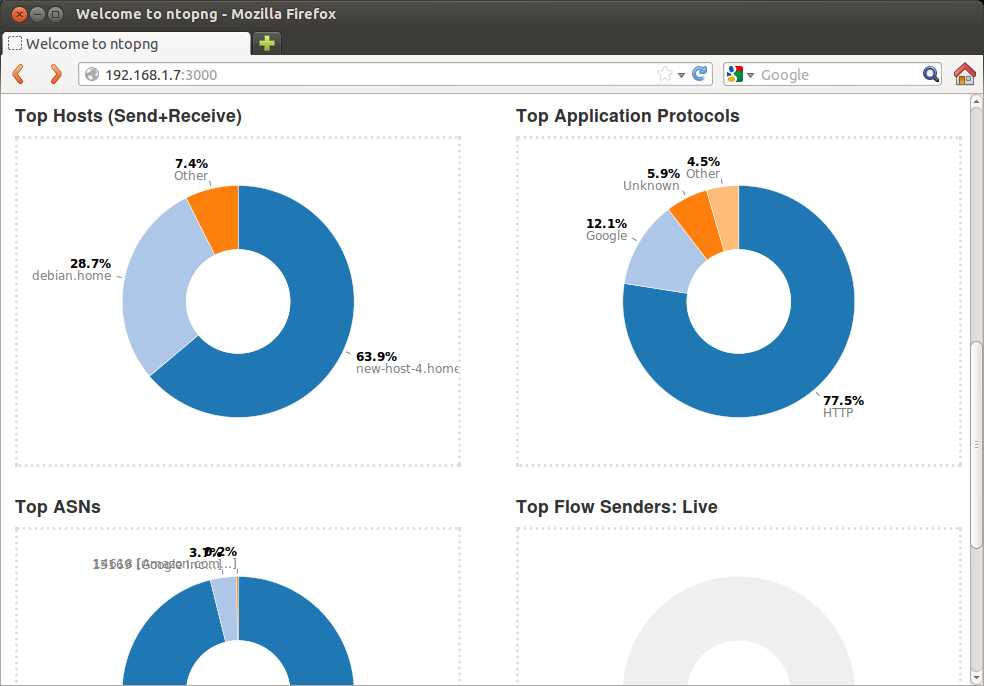Open a new tab with the plus button
This screenshot has width=984, height=686.
[x=266, y=43]
